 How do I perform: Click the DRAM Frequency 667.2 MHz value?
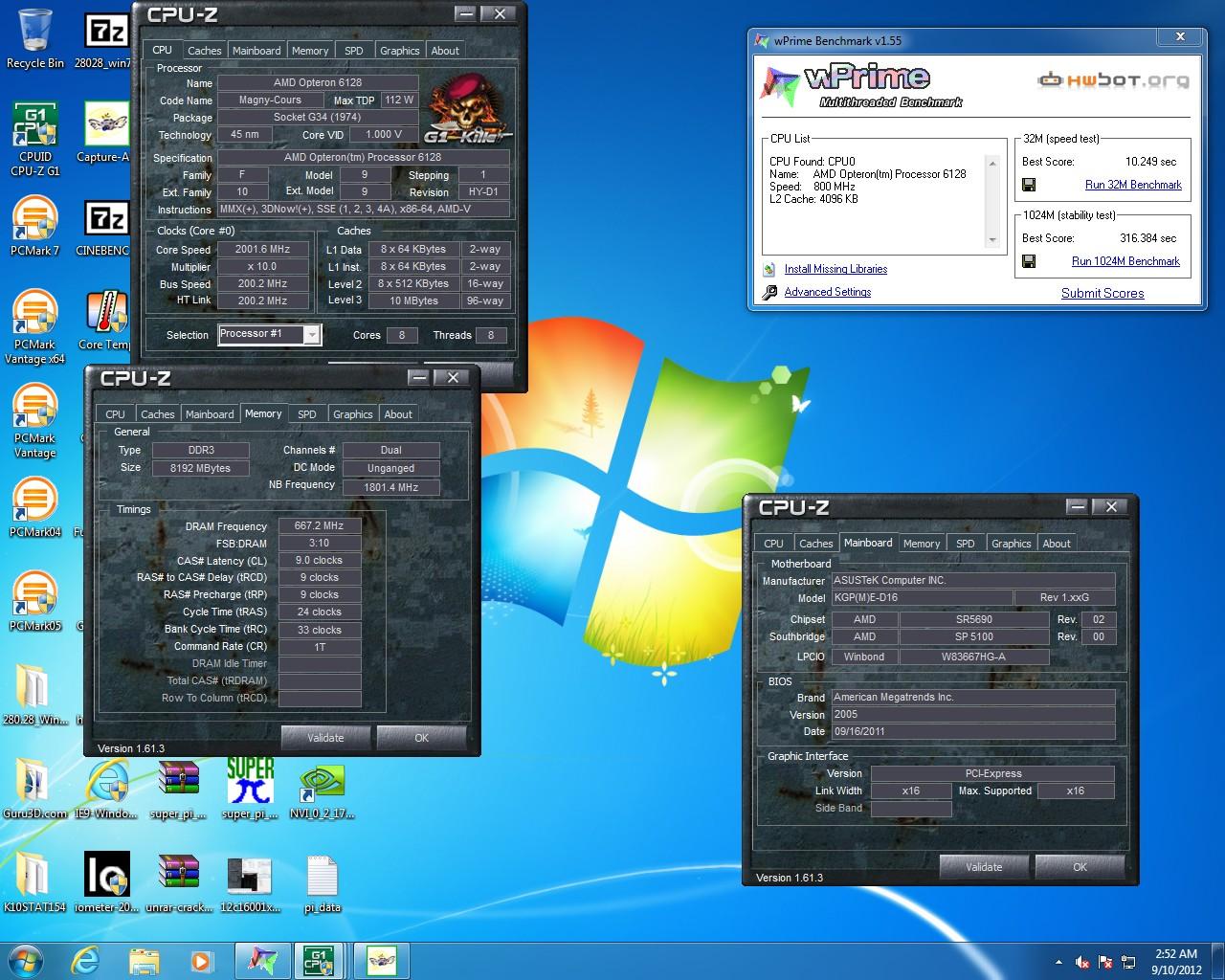point(320,525)
